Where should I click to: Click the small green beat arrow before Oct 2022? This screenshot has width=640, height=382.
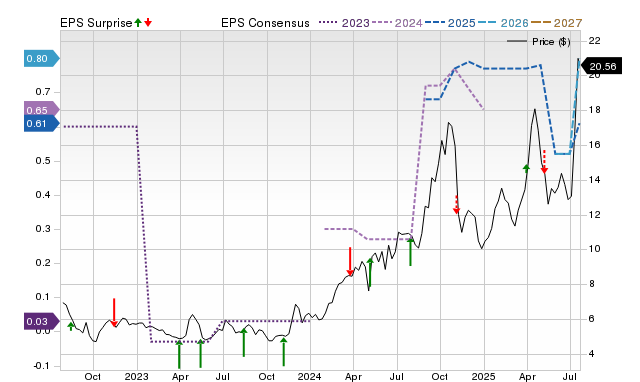click(71, 326)
